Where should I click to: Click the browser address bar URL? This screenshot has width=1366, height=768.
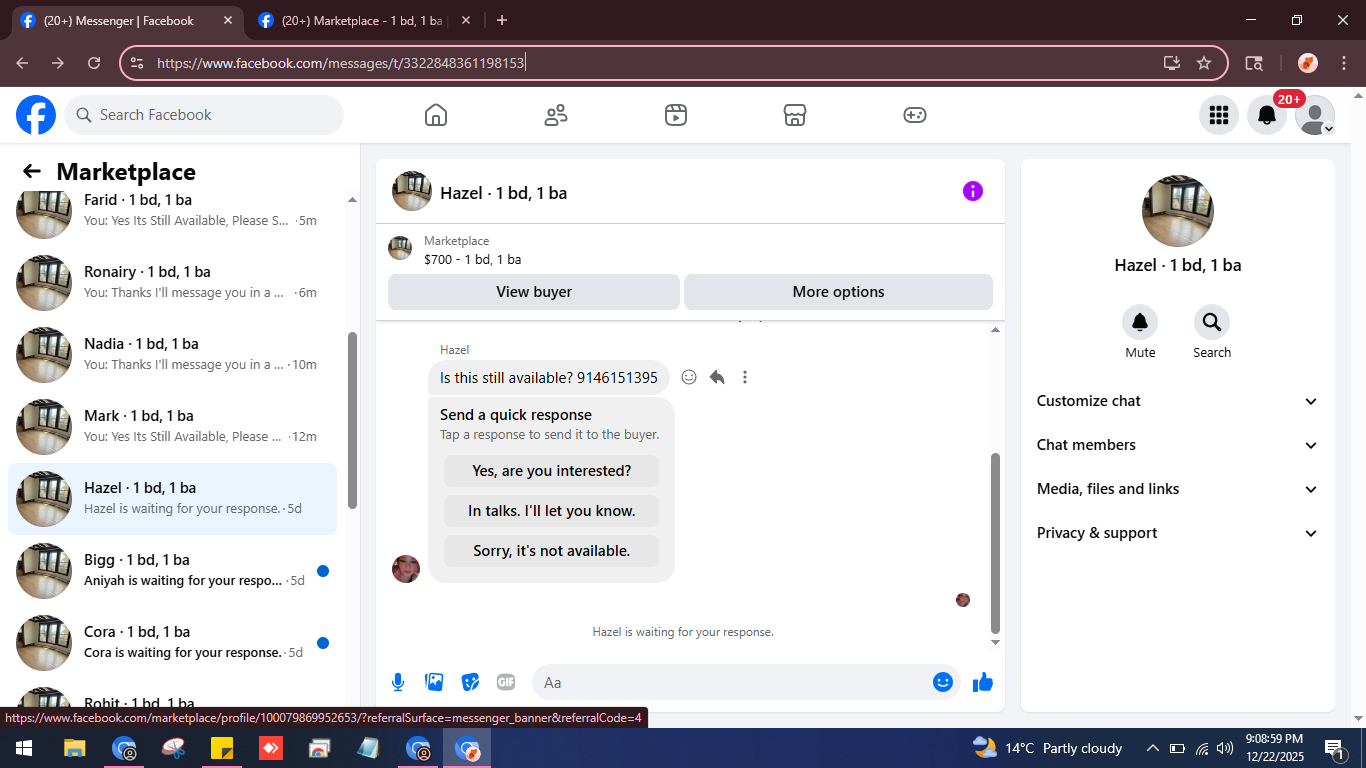pyautogui.click(x=341, y=63)
